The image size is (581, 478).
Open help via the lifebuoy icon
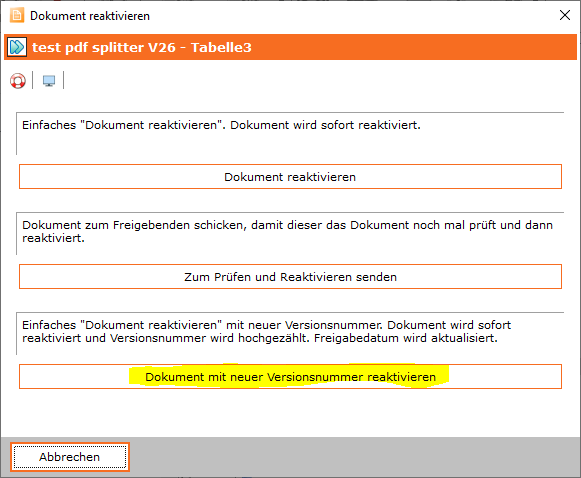18,81
